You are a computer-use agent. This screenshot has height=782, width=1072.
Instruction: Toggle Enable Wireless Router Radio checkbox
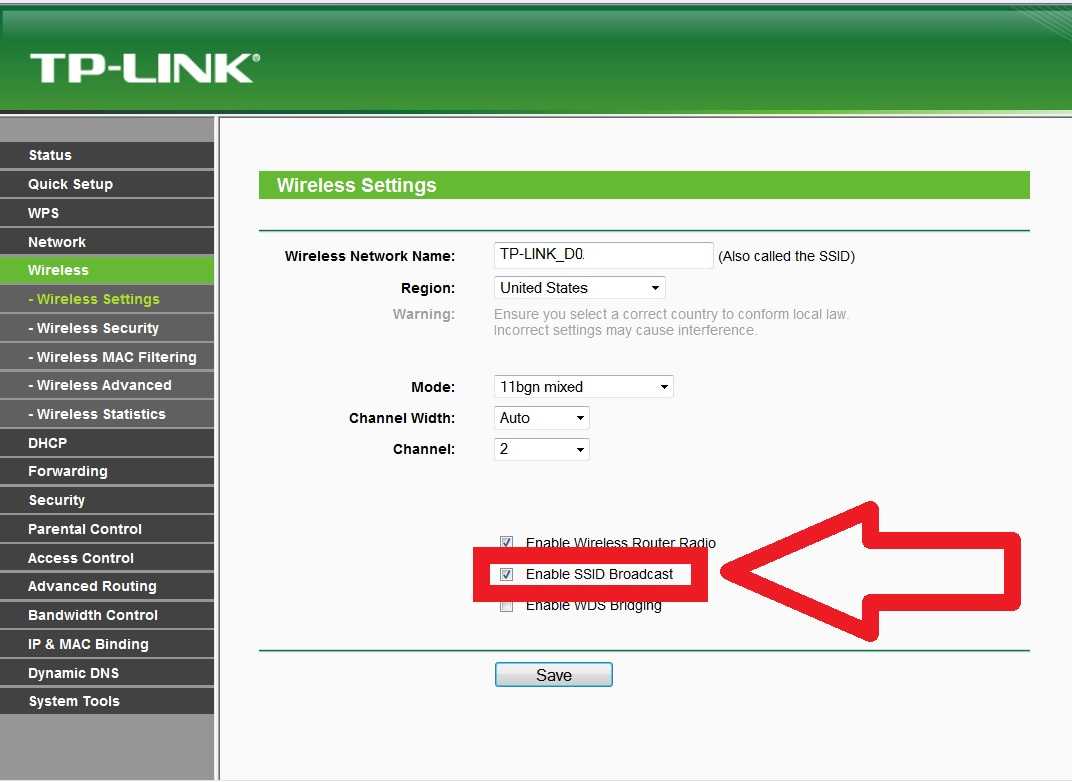click(x=506, y=542)
